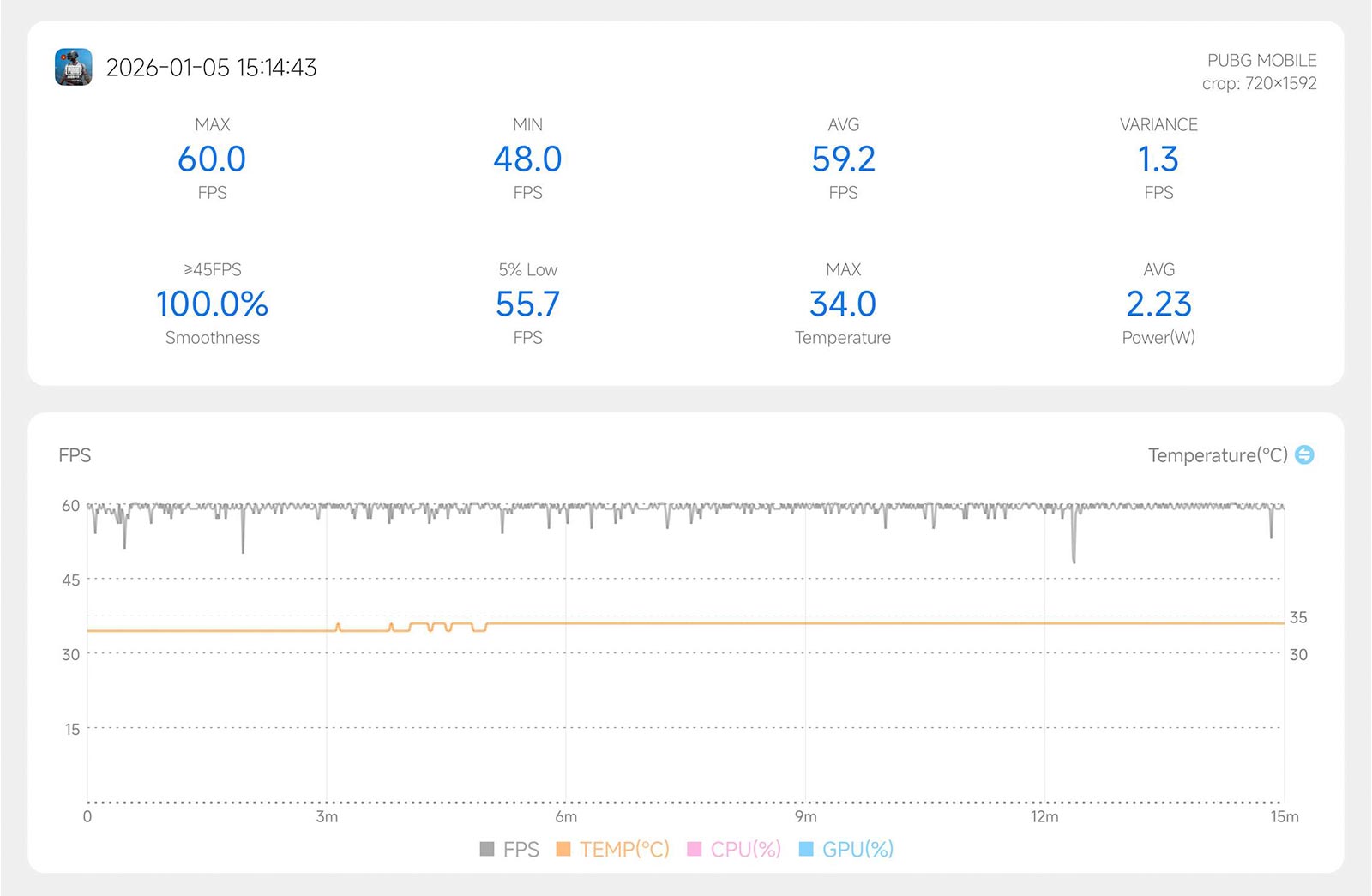Viewport: 1372px width, 896px height.
Task: Click the blue axis switch icon beside Temperature(°C)
Action: [x=1304, y=454]
